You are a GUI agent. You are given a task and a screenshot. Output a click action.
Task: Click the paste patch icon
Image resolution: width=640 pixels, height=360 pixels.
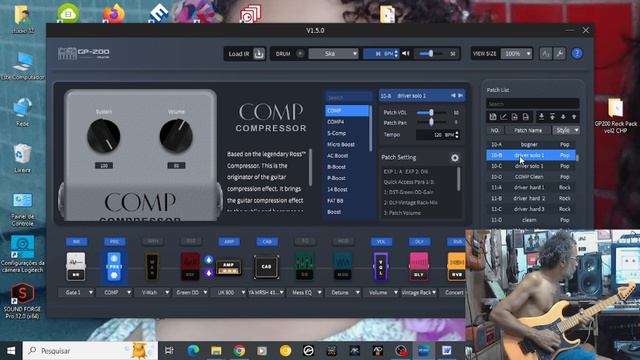[526, 117]
